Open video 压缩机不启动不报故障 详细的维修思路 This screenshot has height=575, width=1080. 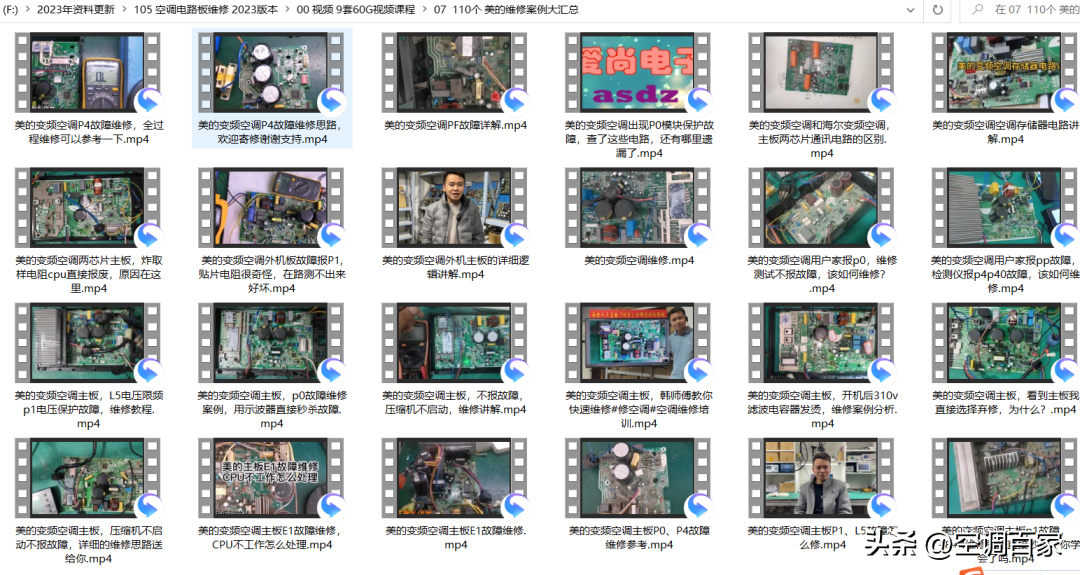pos(87,478)
